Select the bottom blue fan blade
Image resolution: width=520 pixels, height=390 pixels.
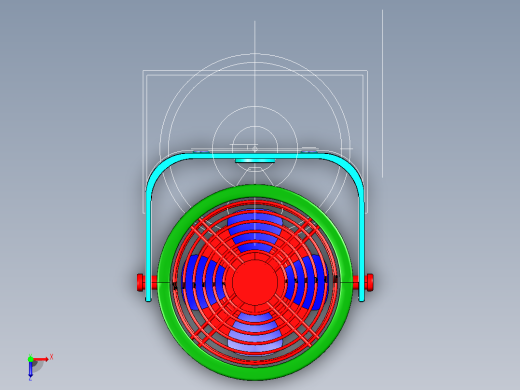[x=255, y=333]
